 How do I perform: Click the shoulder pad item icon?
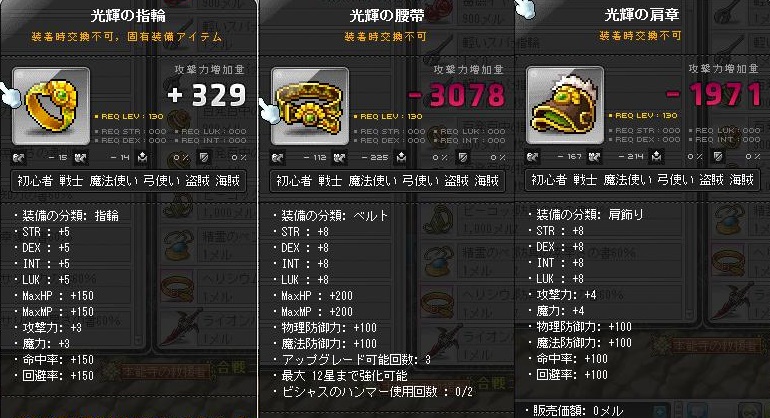pyautogui.click(x=565, y=105)
